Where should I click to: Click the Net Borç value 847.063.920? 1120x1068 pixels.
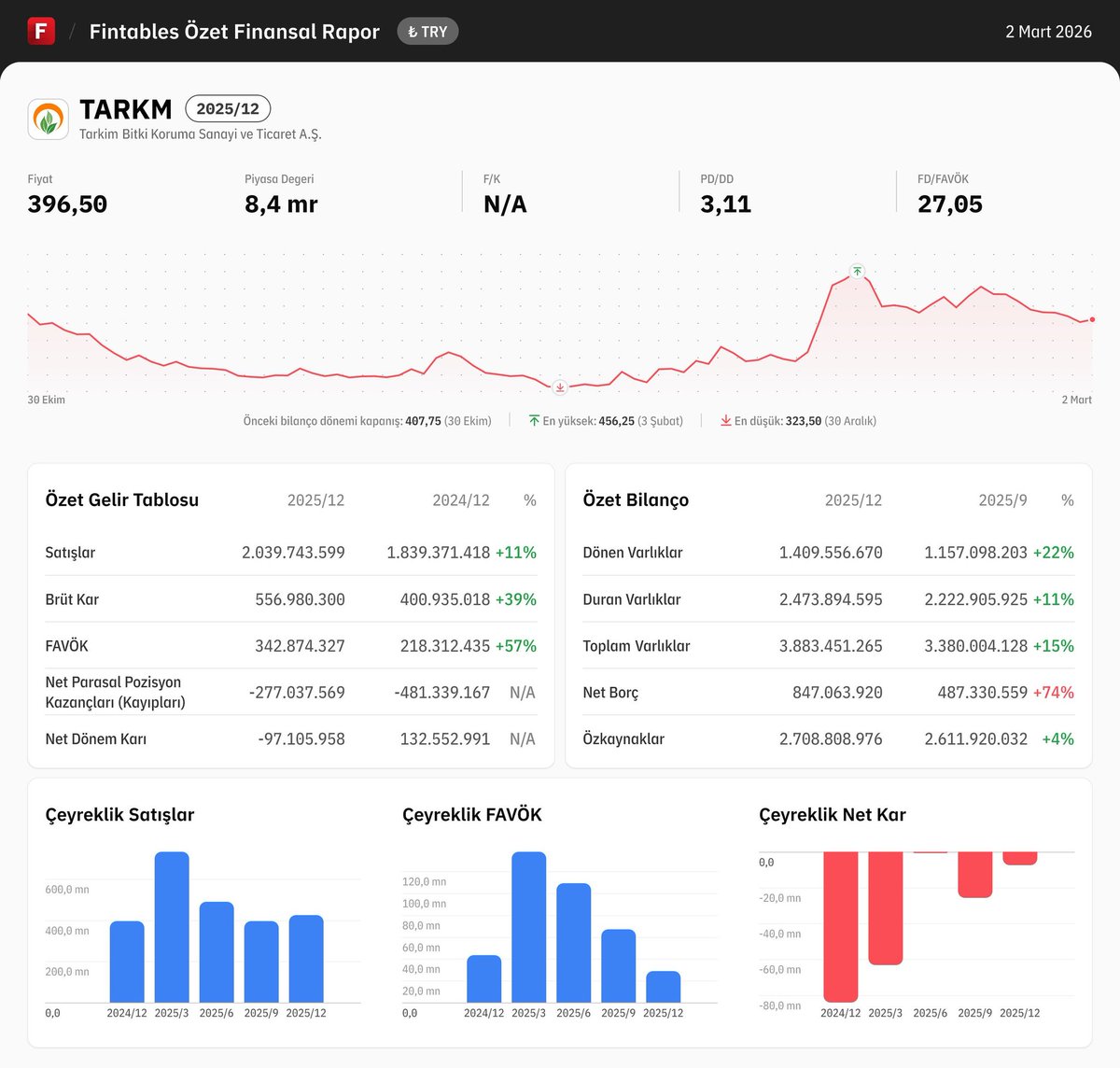pos(837,693)
